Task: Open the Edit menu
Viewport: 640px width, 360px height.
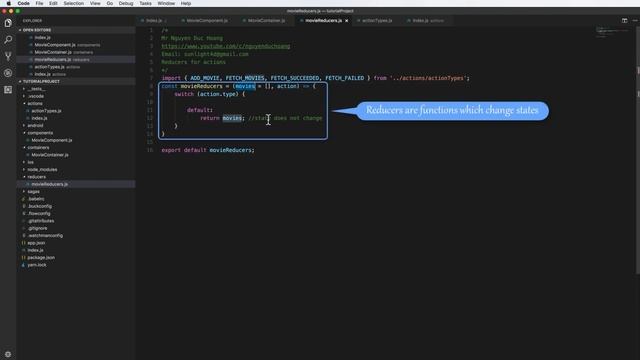Action: coord(53,3)
